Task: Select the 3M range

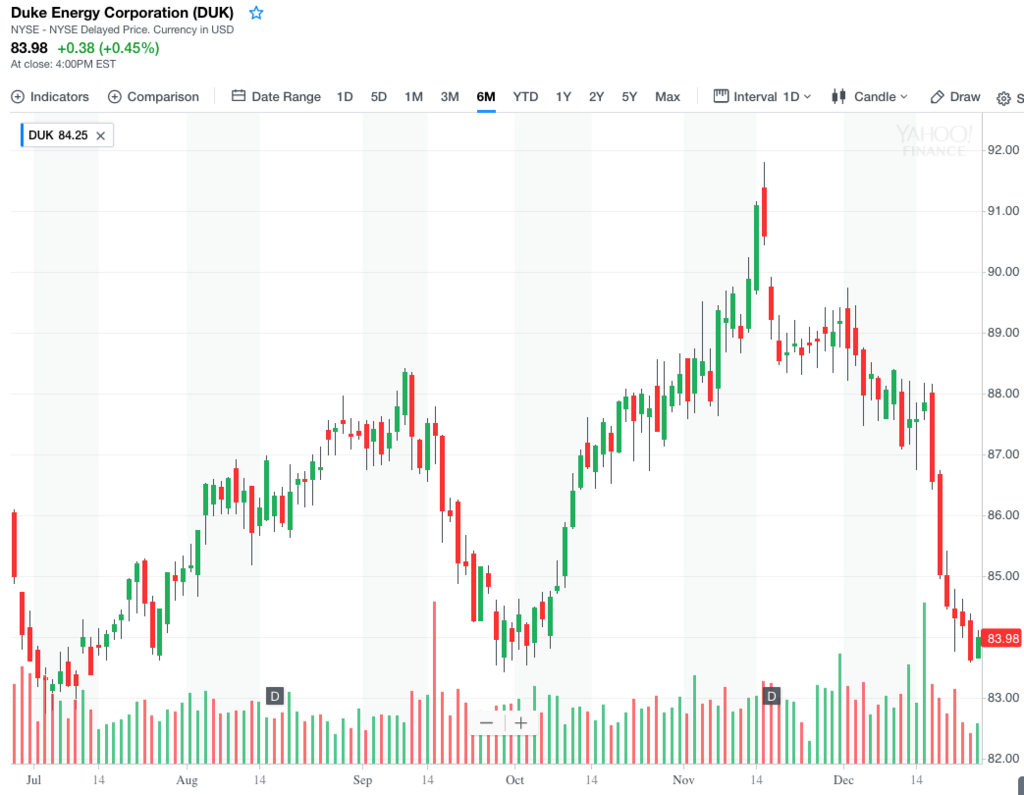Action: tap(449, 97)
